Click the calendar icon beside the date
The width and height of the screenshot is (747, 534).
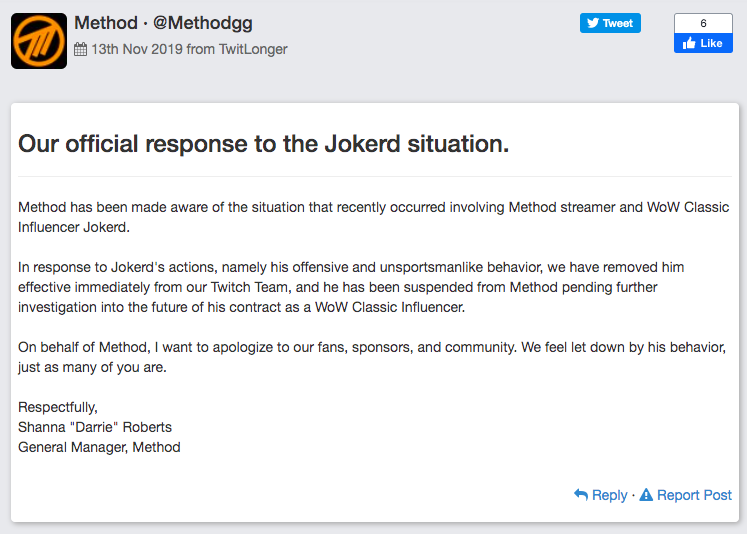(81, 49)
